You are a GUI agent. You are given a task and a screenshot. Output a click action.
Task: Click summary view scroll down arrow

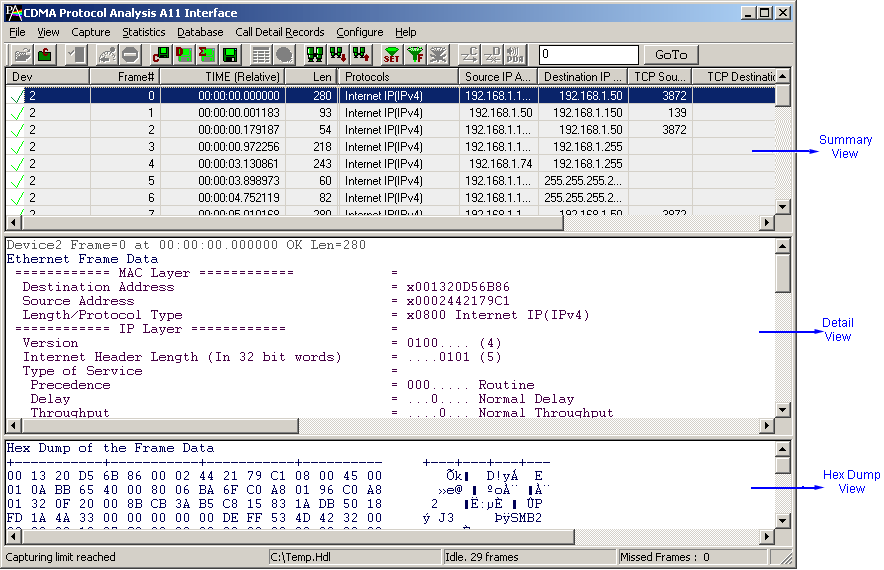[x=783, y=207]
